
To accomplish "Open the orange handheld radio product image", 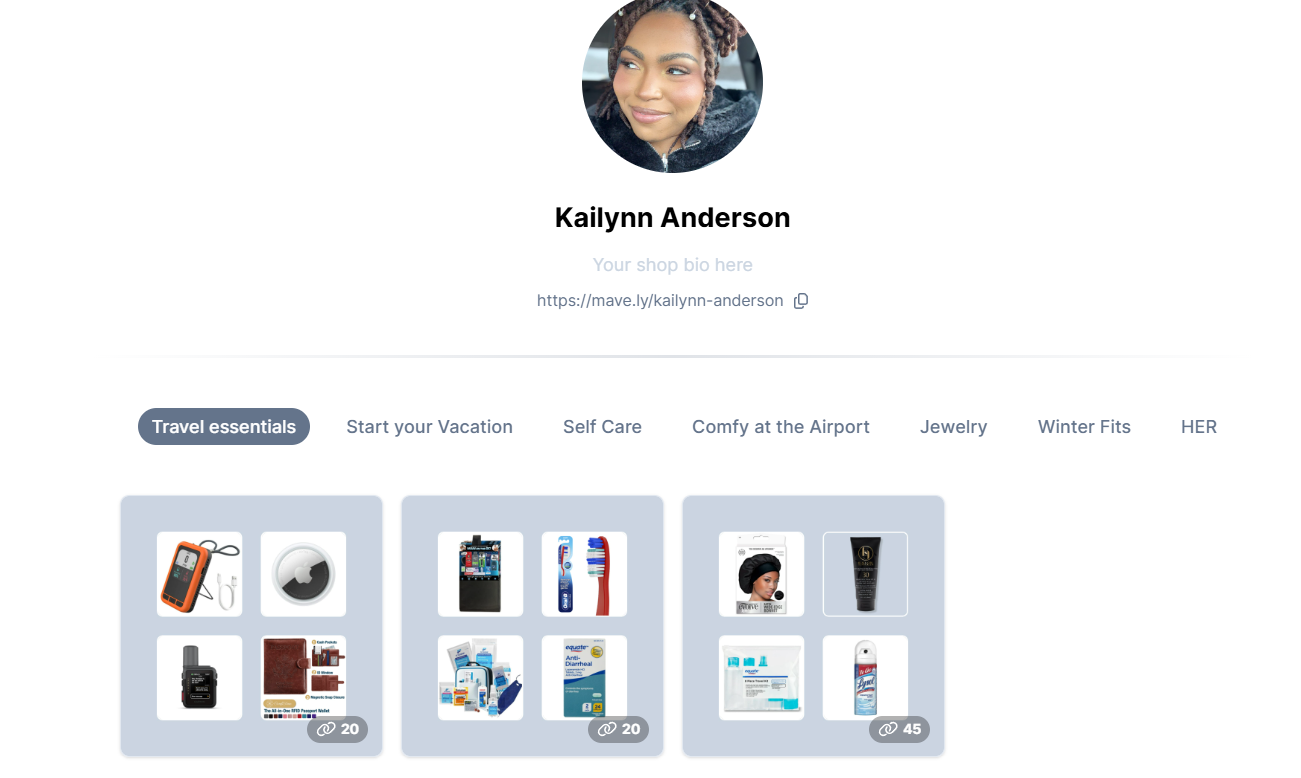I will tap(199, 574).
